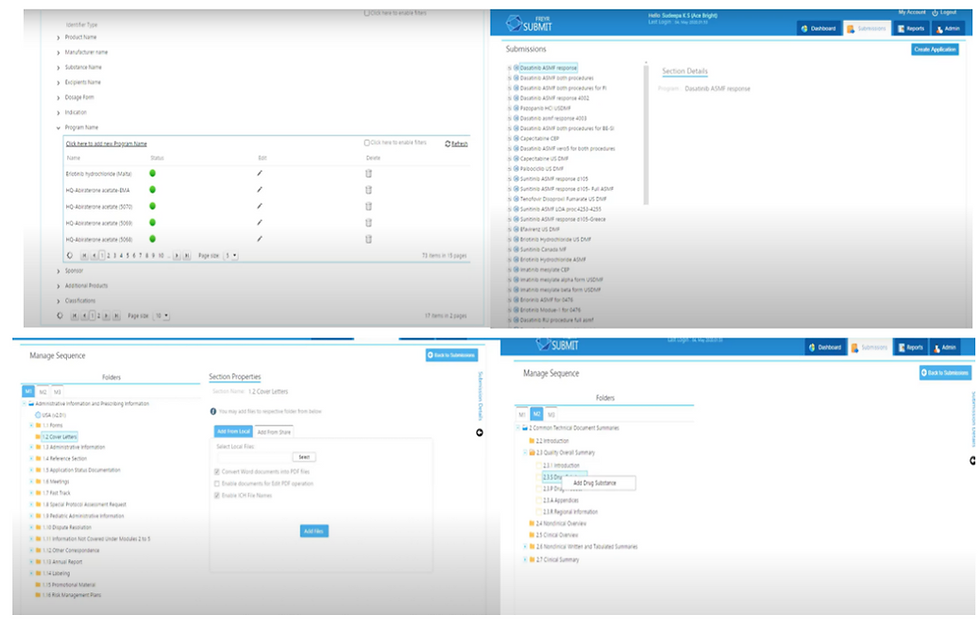Toggle Convert Word documents into PDF files

[217, 472]
